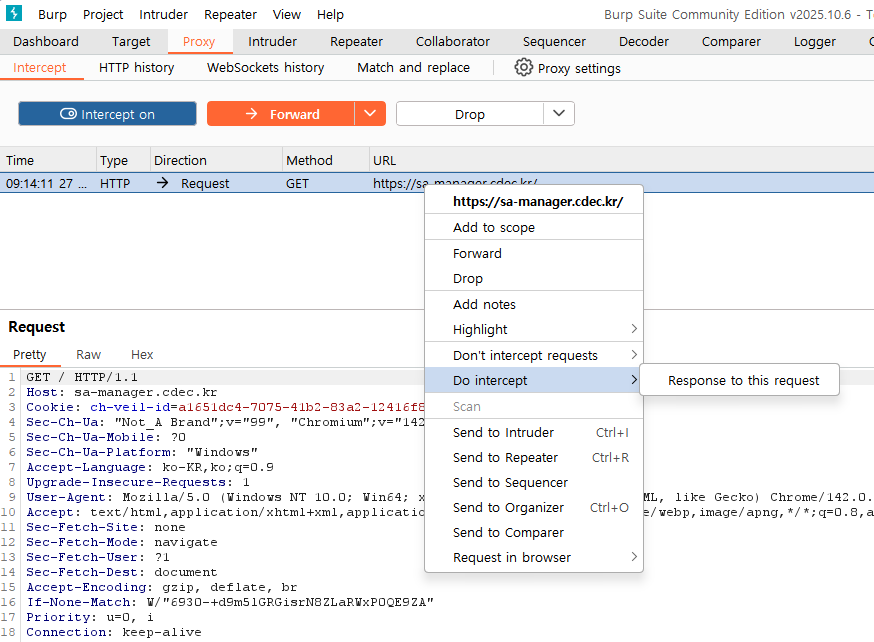This screenshot has height=642, width=874.
Task: Choose Forward in the context menu
Action: [x=534, y=254]
